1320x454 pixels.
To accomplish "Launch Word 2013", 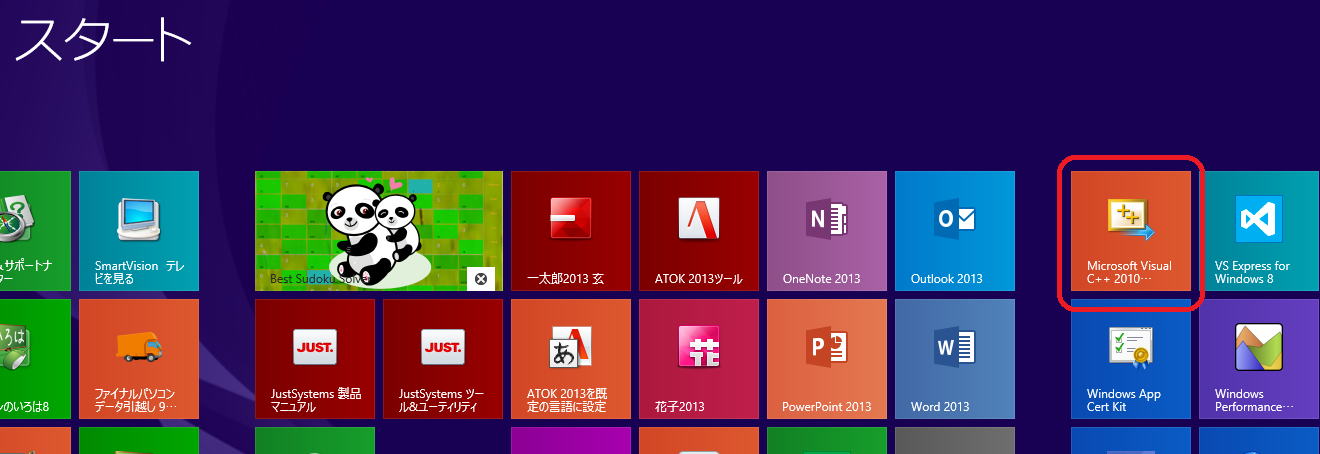I will pos(955,359).
